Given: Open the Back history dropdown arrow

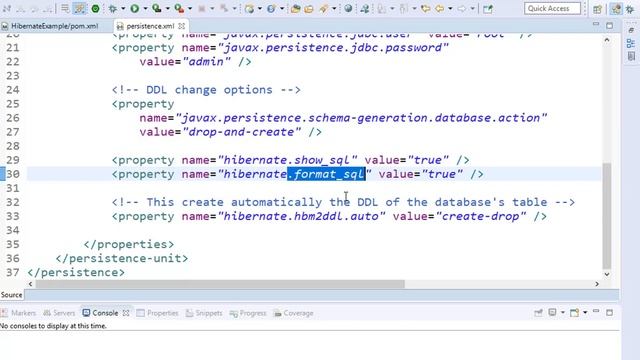Looking at the screenshot, I should coord(450,9).
